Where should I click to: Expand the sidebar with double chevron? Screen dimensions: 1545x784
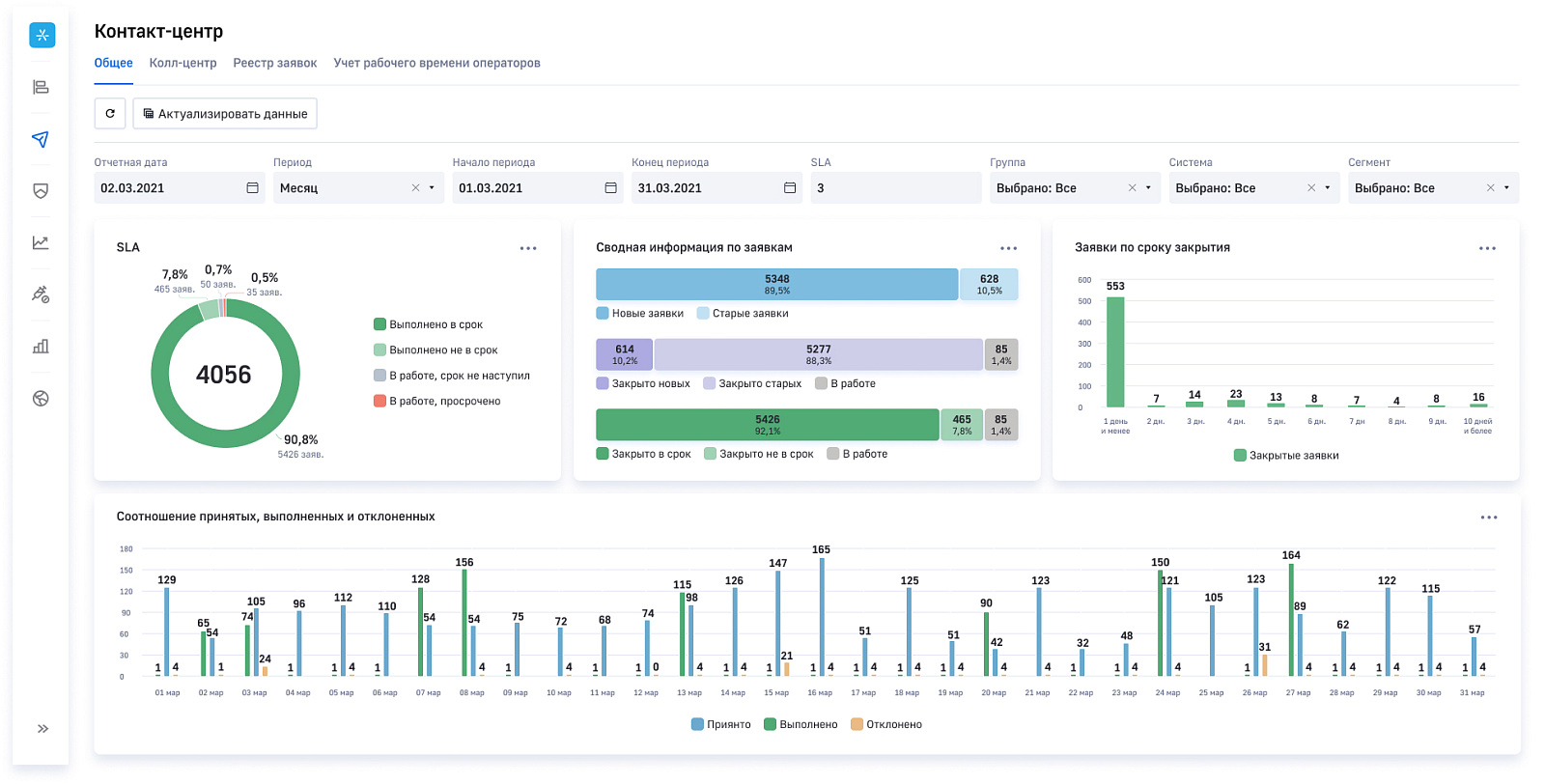coord(42,729)
